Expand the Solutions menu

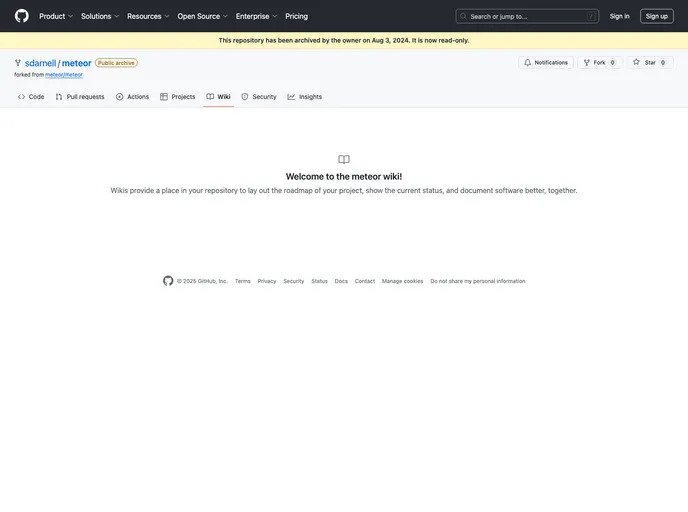[100, 16]
